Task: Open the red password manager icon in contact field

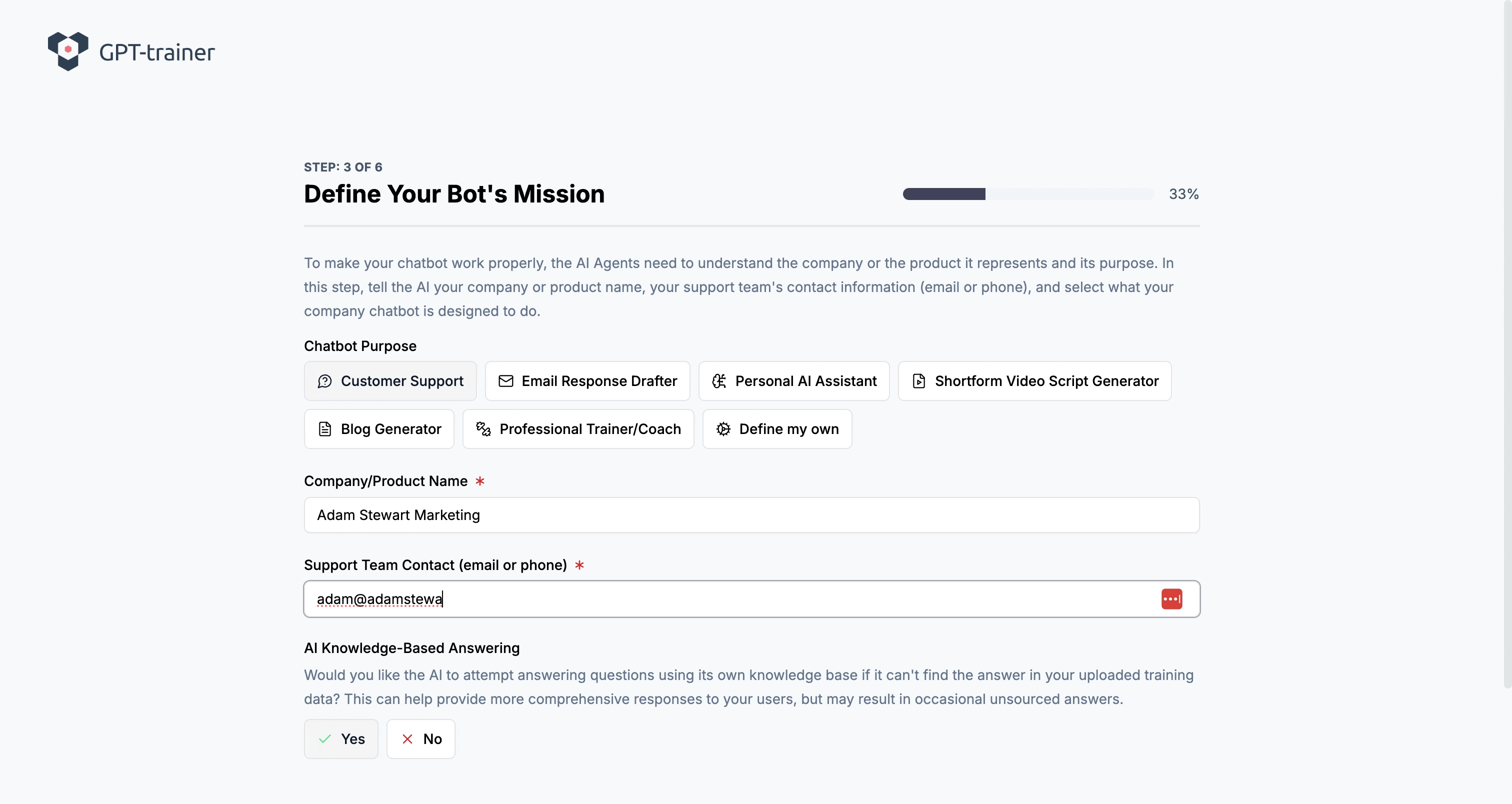Action: pyautogui.click(x=1171, y=598)
